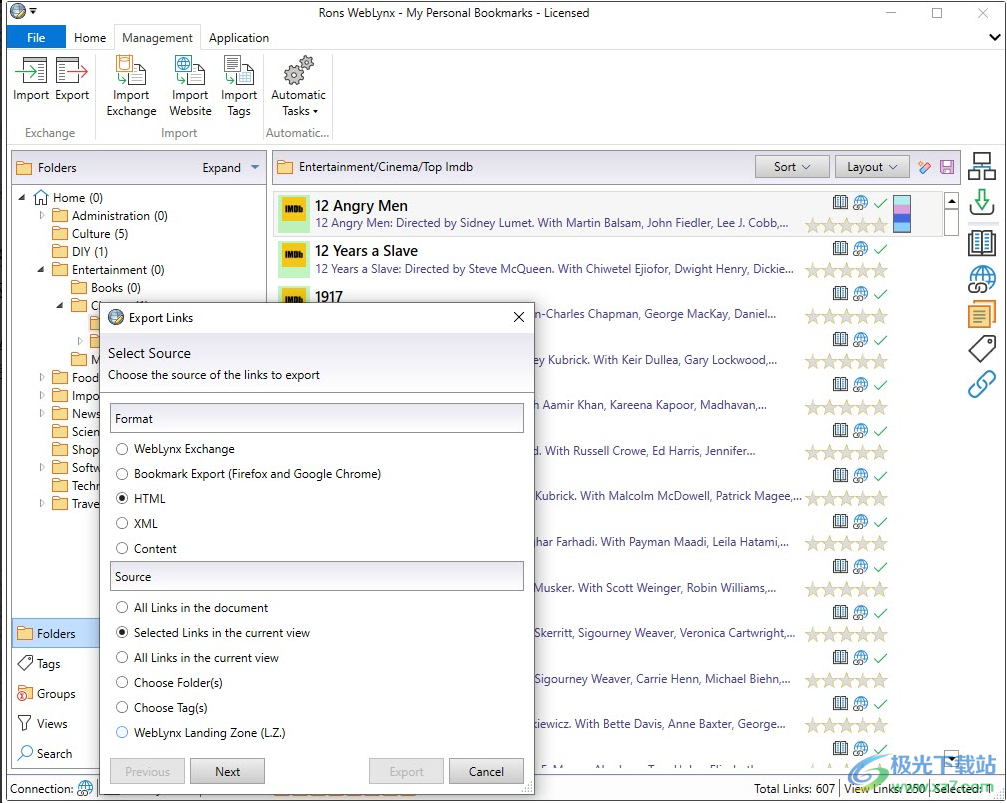
Task: Click the tag icon in right sidebar
Action: [x=982, y=349]
